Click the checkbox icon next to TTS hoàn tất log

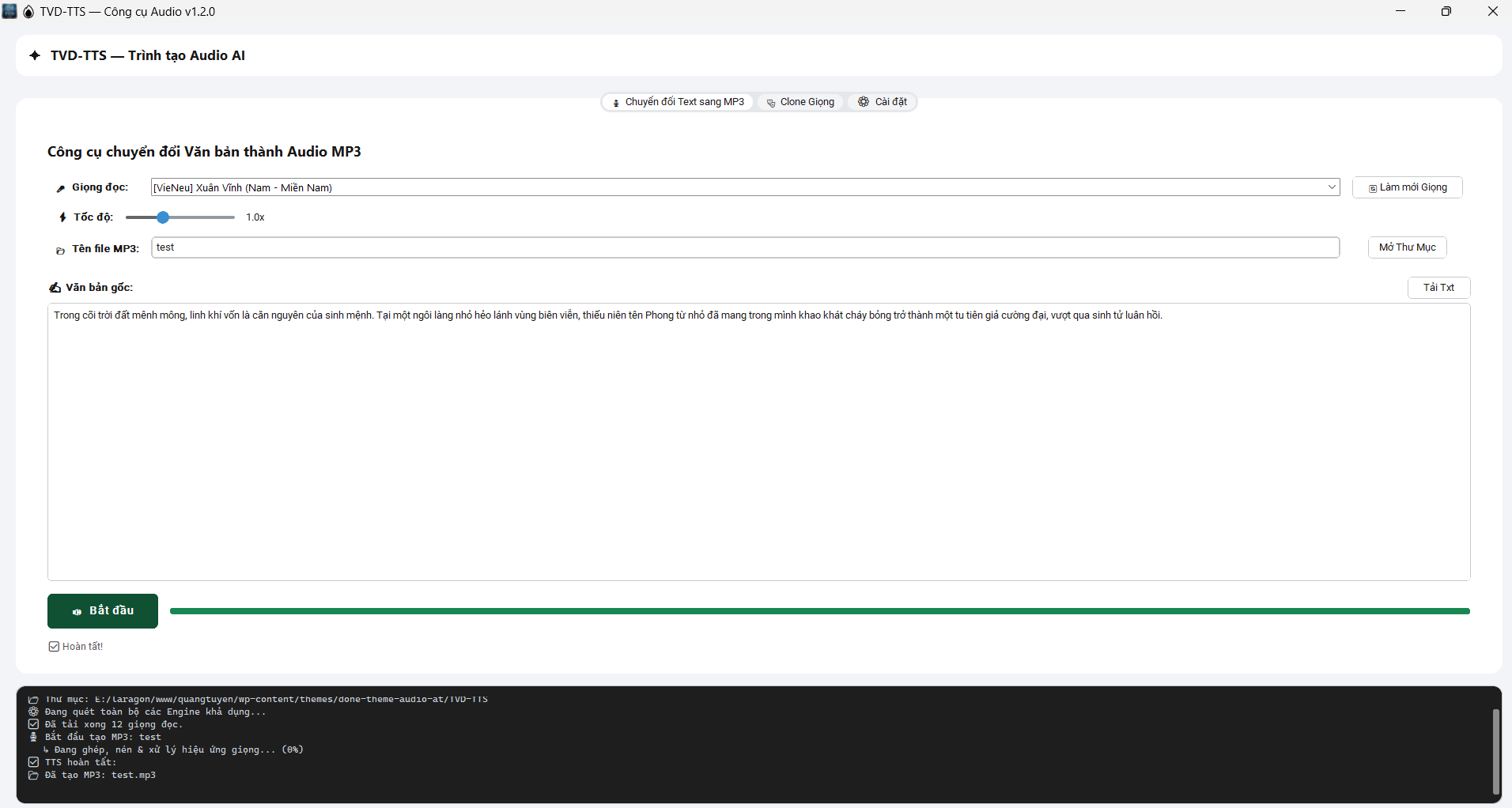33,762
